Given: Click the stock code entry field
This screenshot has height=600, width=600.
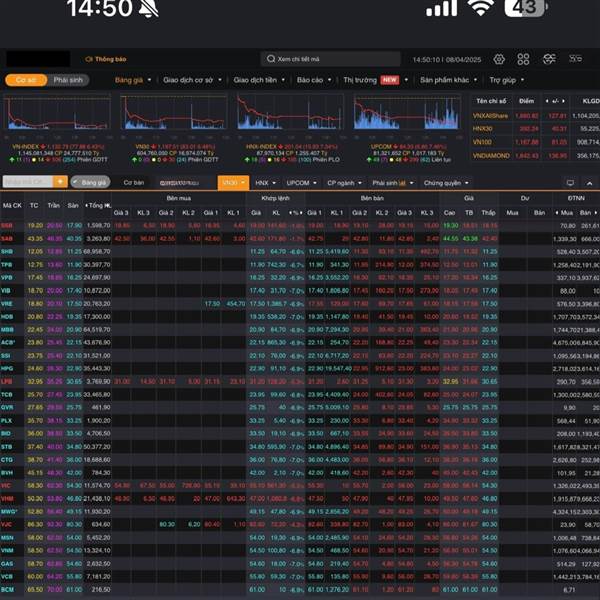Looking at the screenshot, I should [x=28, y=182].
